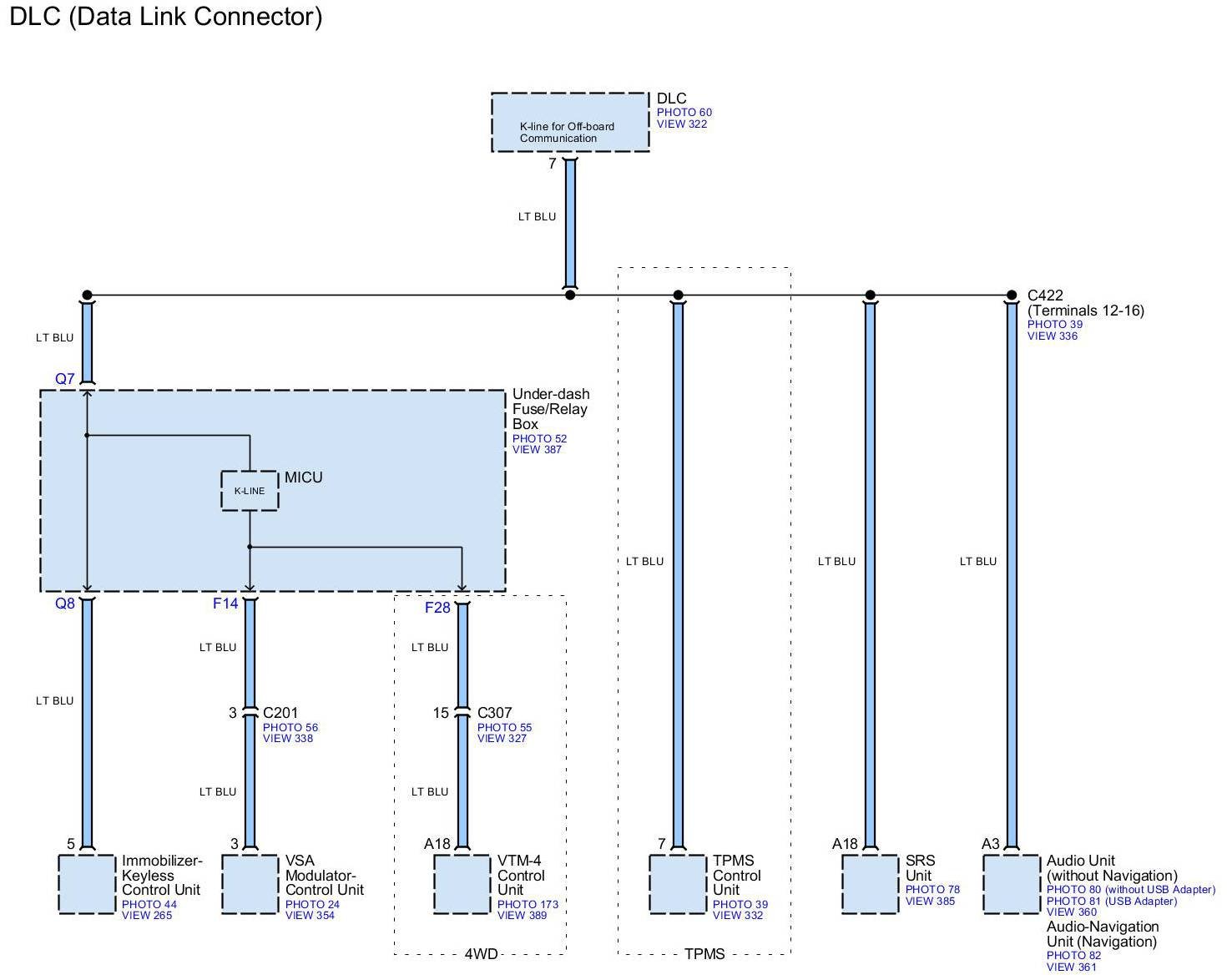Open VIEW 354 for VSA Modulator-Control Unit
This screenshot has height=980, width=1227.
click(310, 915)
